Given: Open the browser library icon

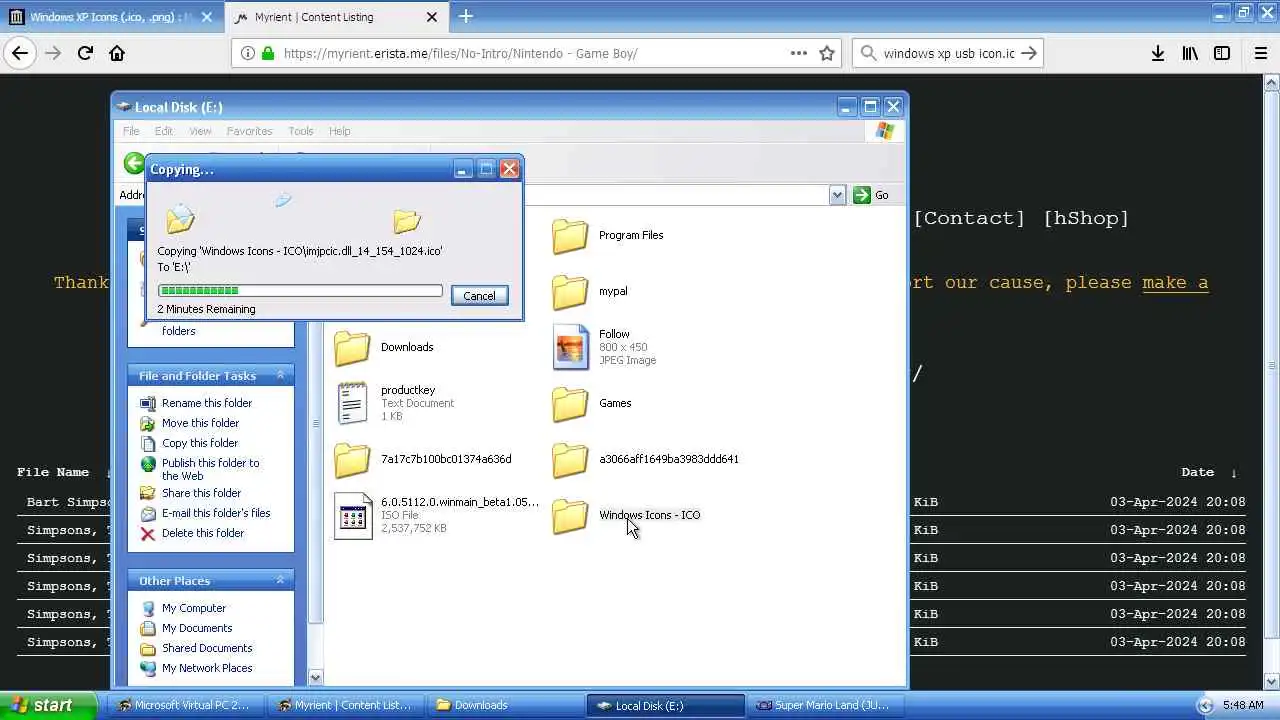Looking at the screenshot, I should [x=1190, y=54].
